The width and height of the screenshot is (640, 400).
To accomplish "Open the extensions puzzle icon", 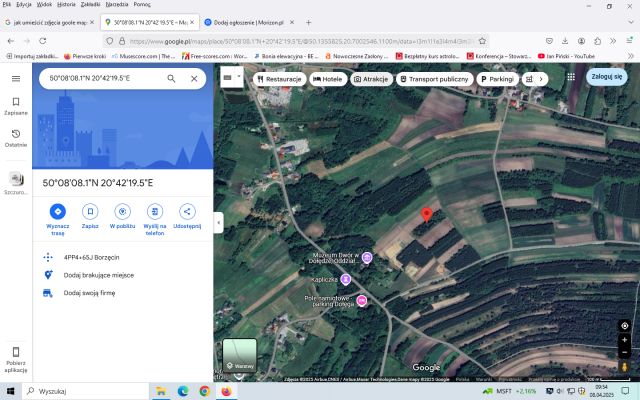I will click(x=598, y=41).
